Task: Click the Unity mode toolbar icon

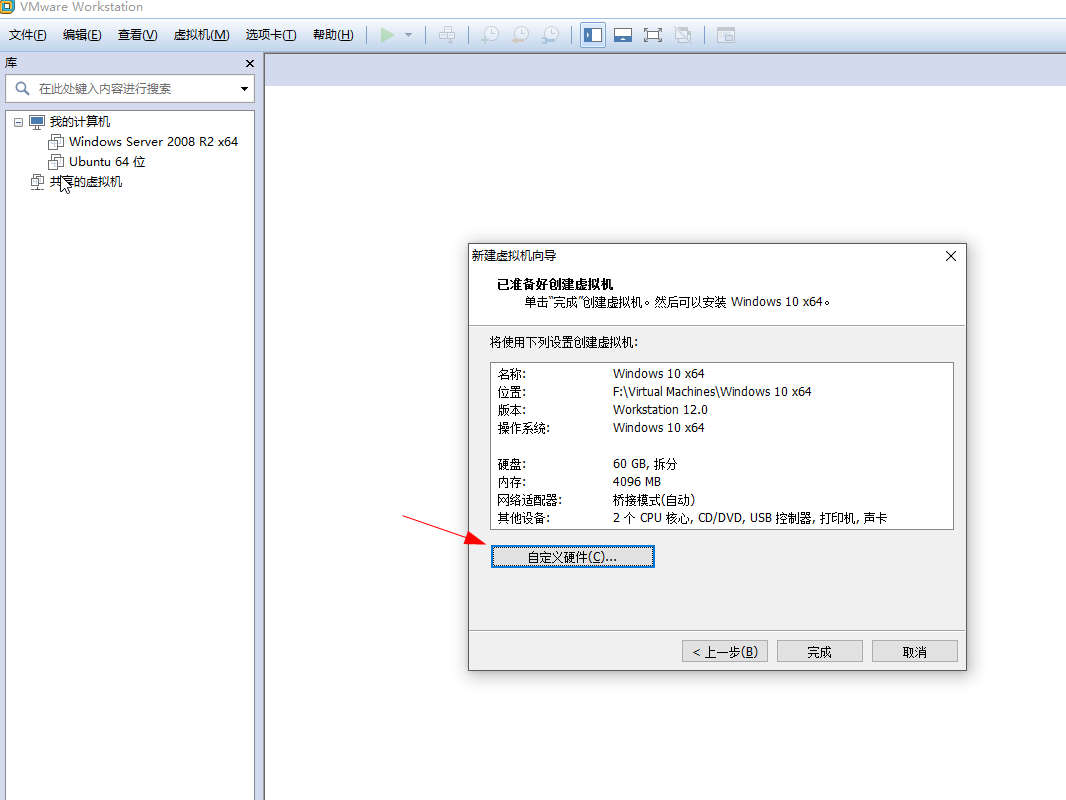Action: 683,35
